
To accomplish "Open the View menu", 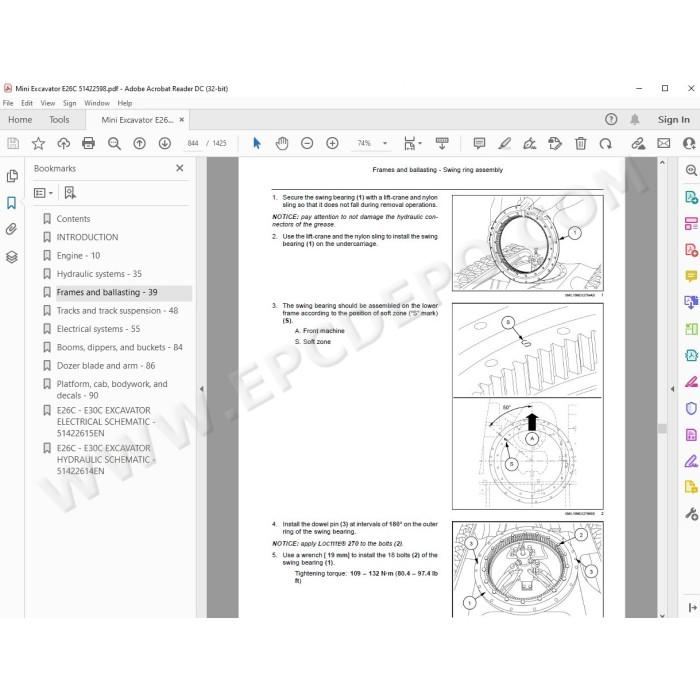I will pos(48,103).
